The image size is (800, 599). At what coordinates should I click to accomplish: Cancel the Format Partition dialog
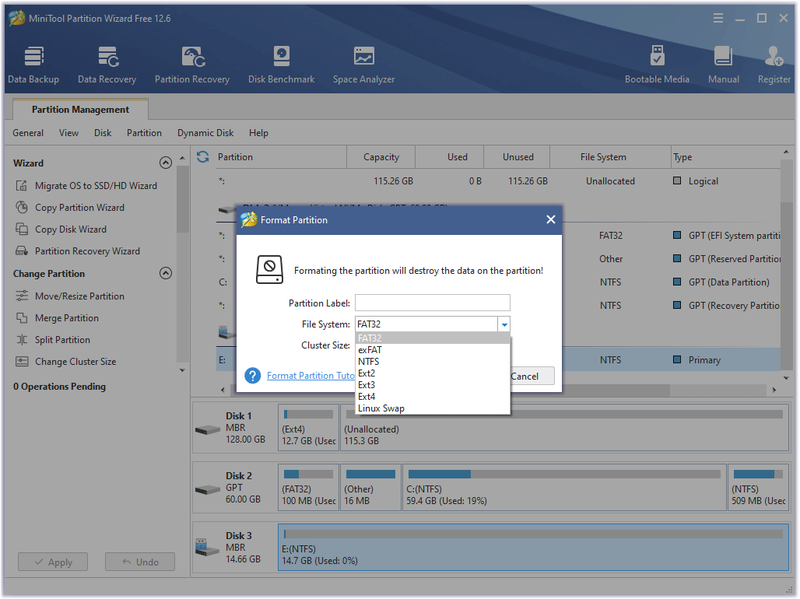point(531,376)
